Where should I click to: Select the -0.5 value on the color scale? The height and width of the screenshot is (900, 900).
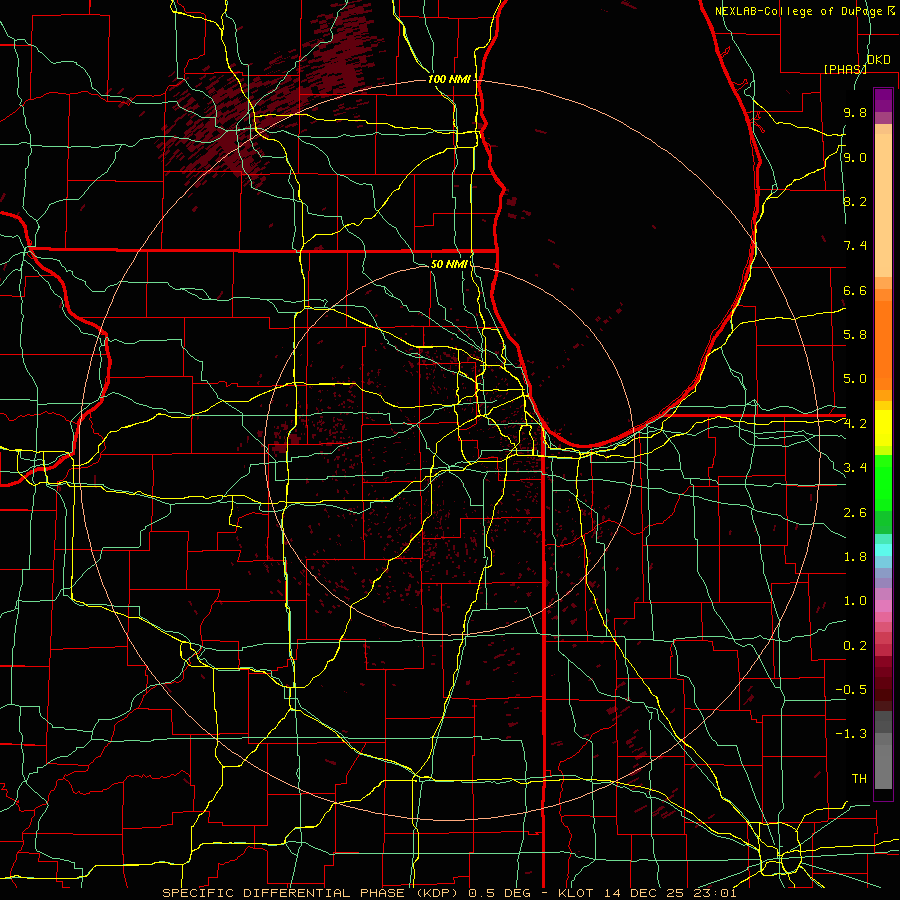coord(851,689)
